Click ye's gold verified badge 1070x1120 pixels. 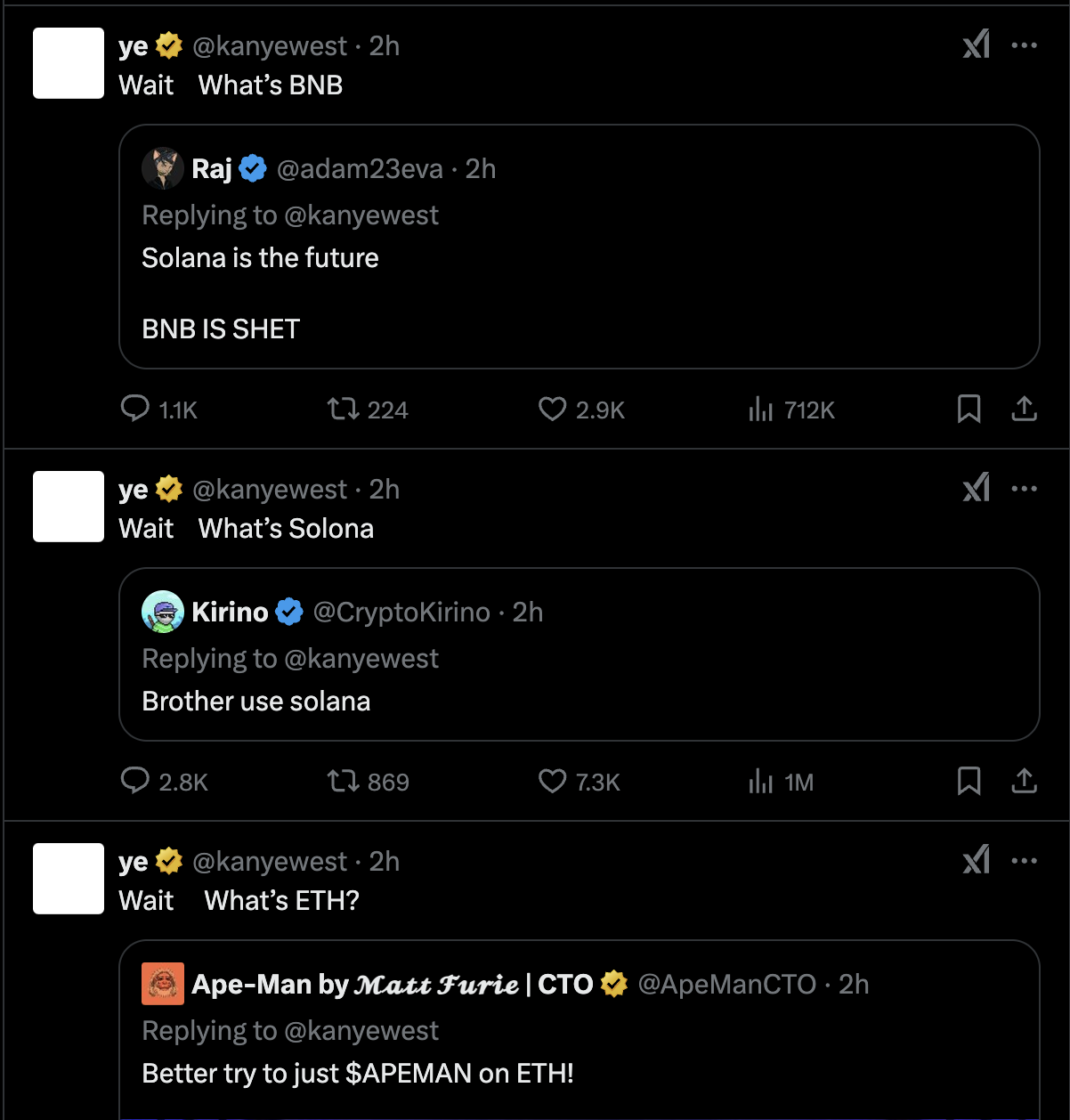point(169,45)
